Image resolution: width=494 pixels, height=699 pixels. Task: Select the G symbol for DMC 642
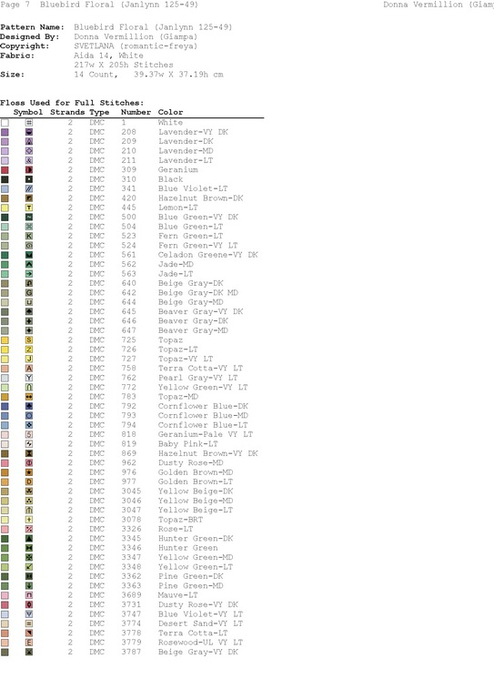[x=29, y=293]
